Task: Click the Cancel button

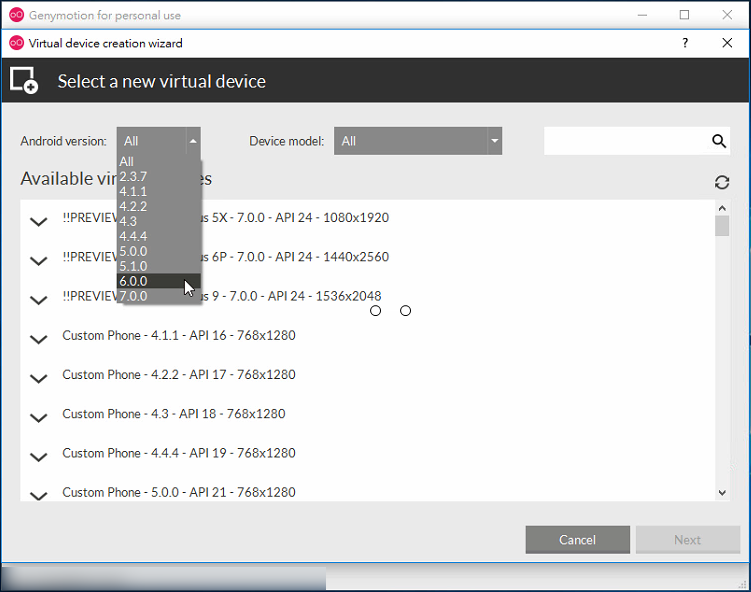Action: 577,539
